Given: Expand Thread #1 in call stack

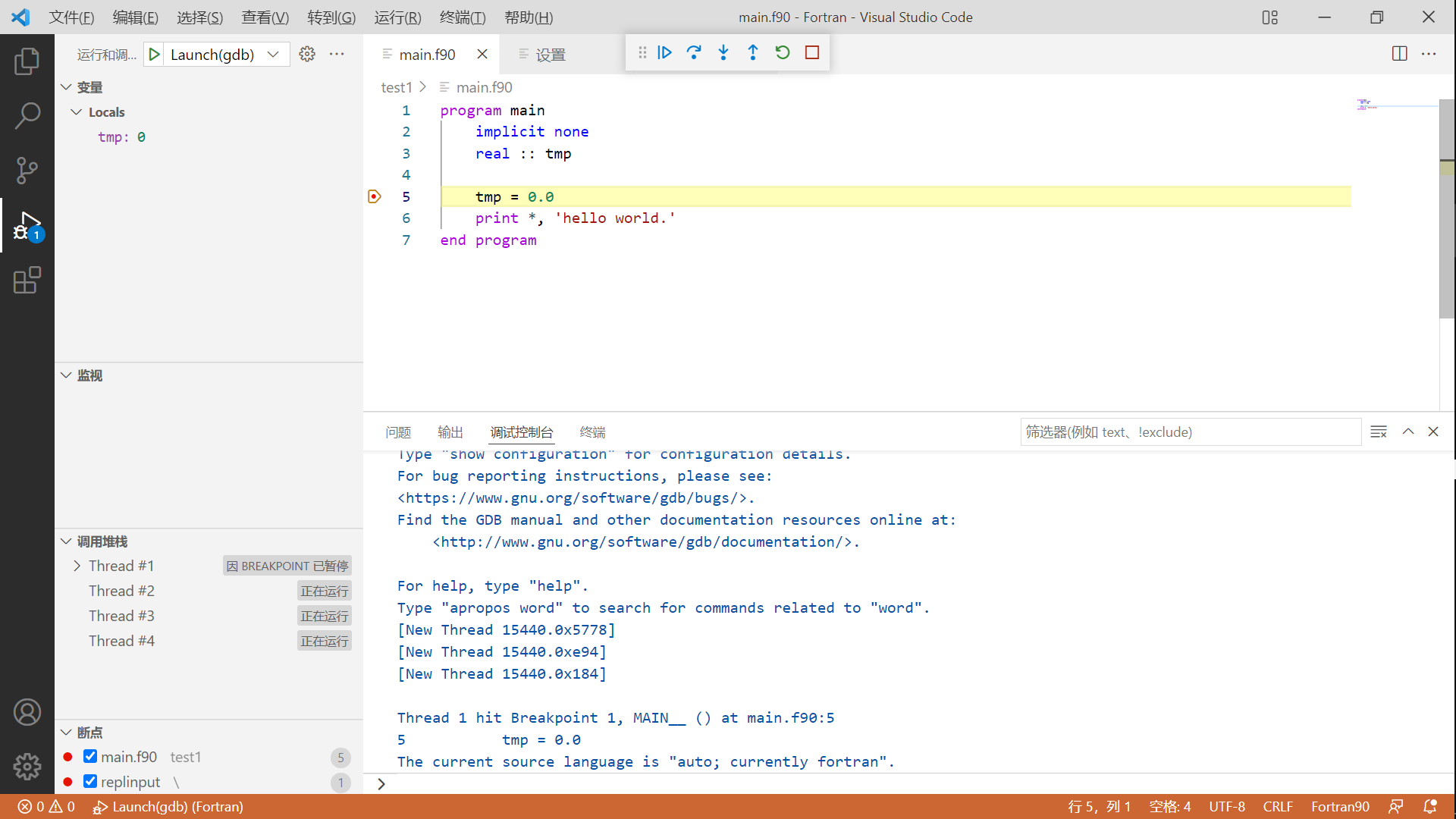Looking at the screenshot, I should pos(77,566).
